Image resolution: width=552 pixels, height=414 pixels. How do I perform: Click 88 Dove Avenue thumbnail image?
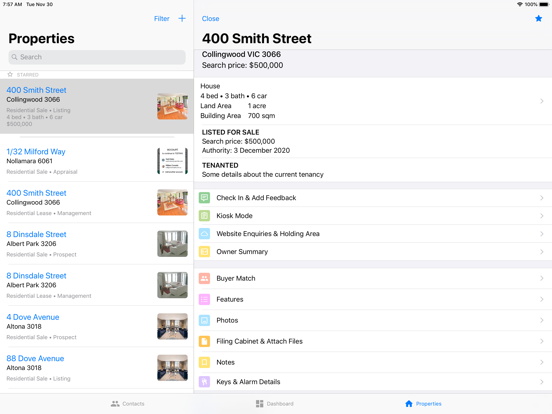click(x=172, y=368)
